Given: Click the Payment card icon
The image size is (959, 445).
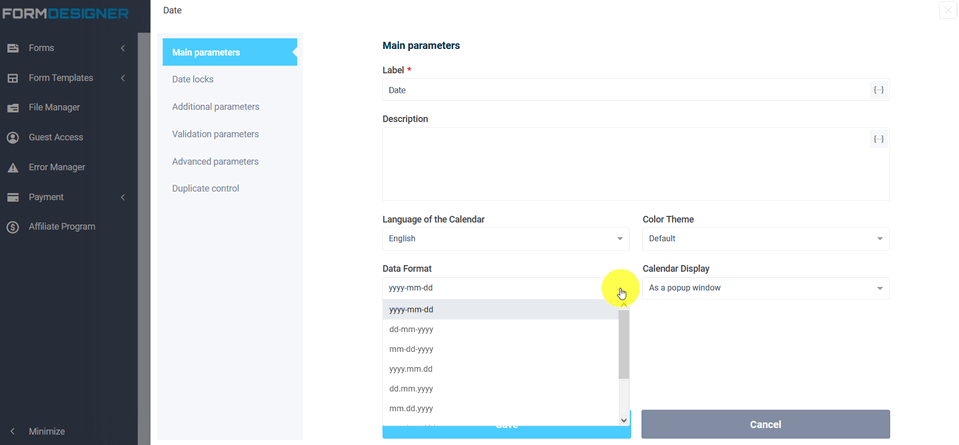Looking at the screenshot, I should pyautogui.click(x=13, y=197).
